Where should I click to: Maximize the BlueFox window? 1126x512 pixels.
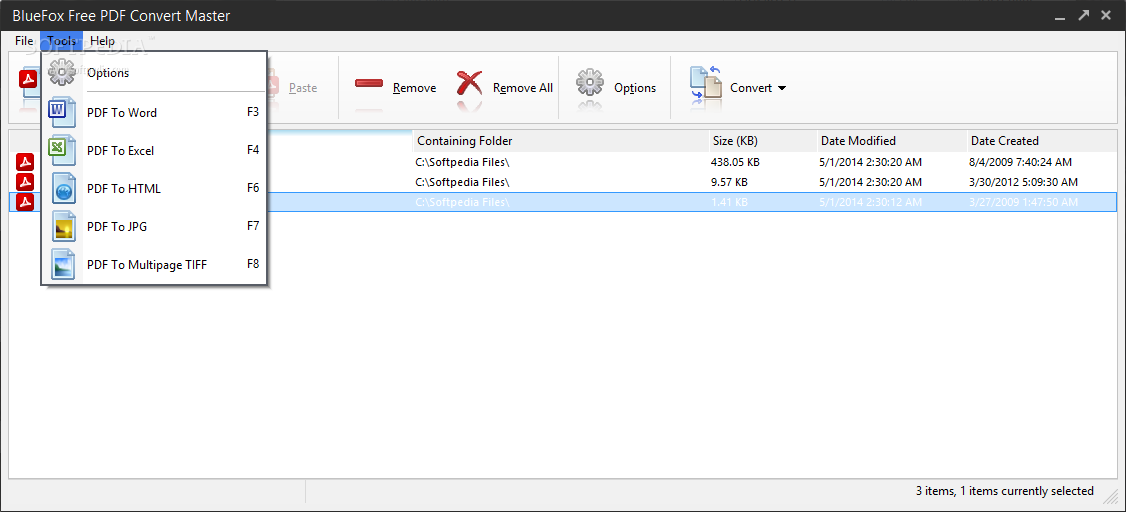coord(1084,14)
